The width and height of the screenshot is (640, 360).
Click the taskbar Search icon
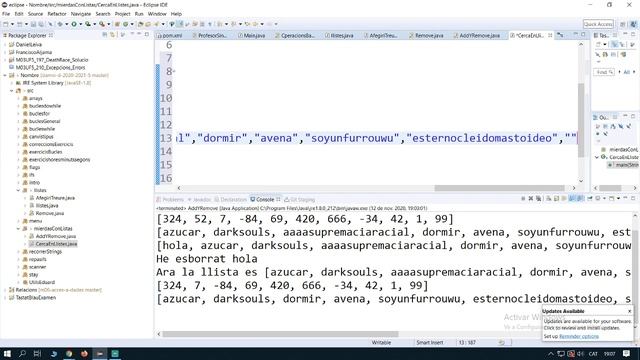point(22,353)
